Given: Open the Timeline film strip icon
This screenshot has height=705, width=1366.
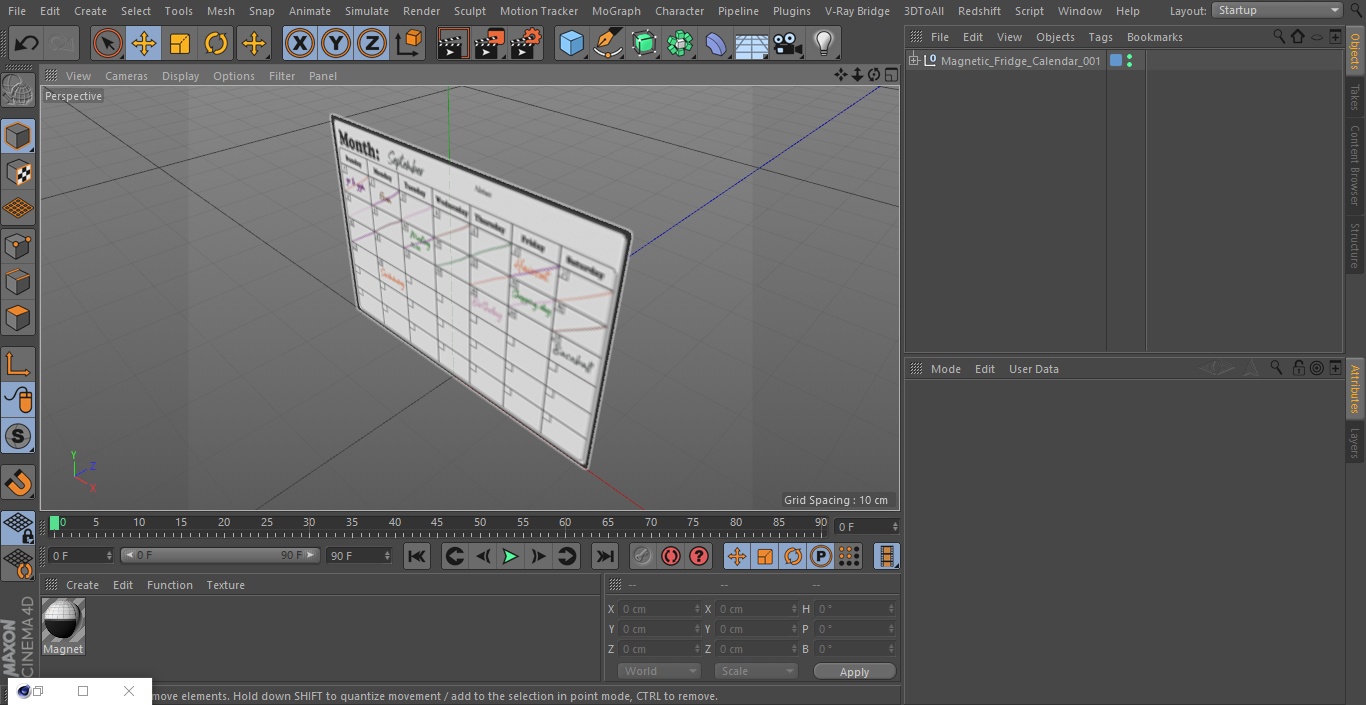Looking at the screenshot, I should point(886,556).
